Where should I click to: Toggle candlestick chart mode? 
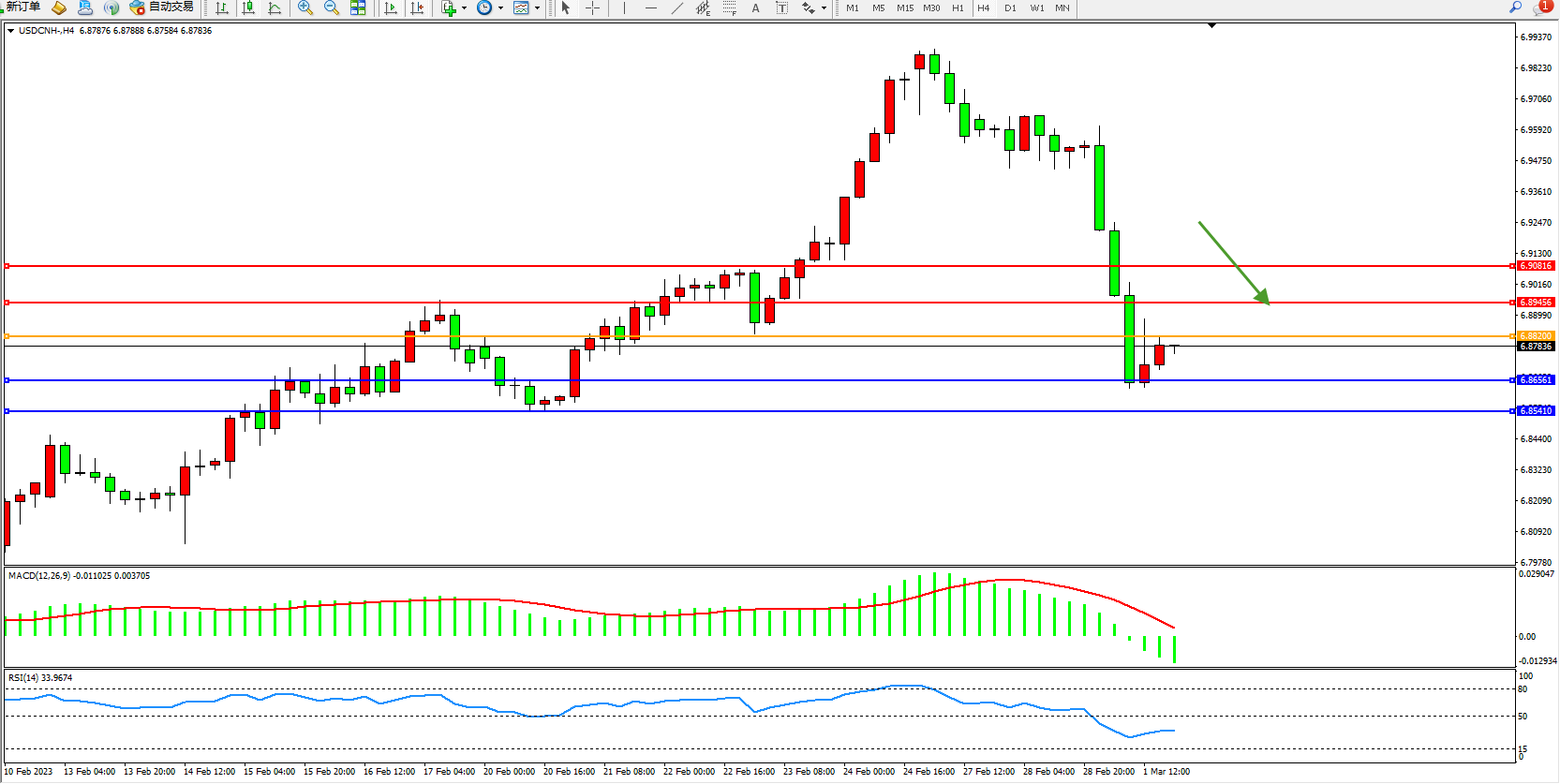(x=248, y=8)
